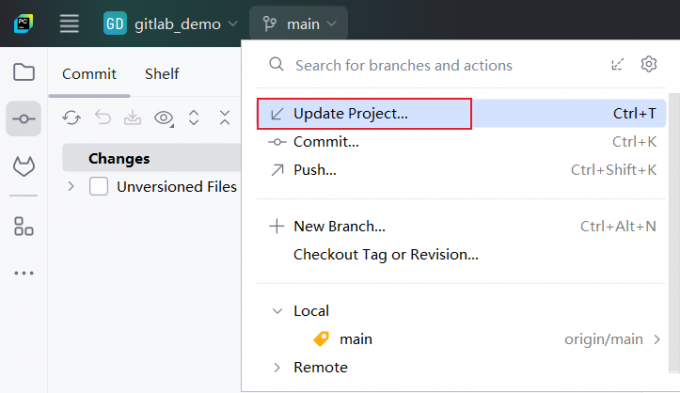Expand the Unversioned Files node
The height and width of the screenshot is (393, 680).
tap(71, 187)
